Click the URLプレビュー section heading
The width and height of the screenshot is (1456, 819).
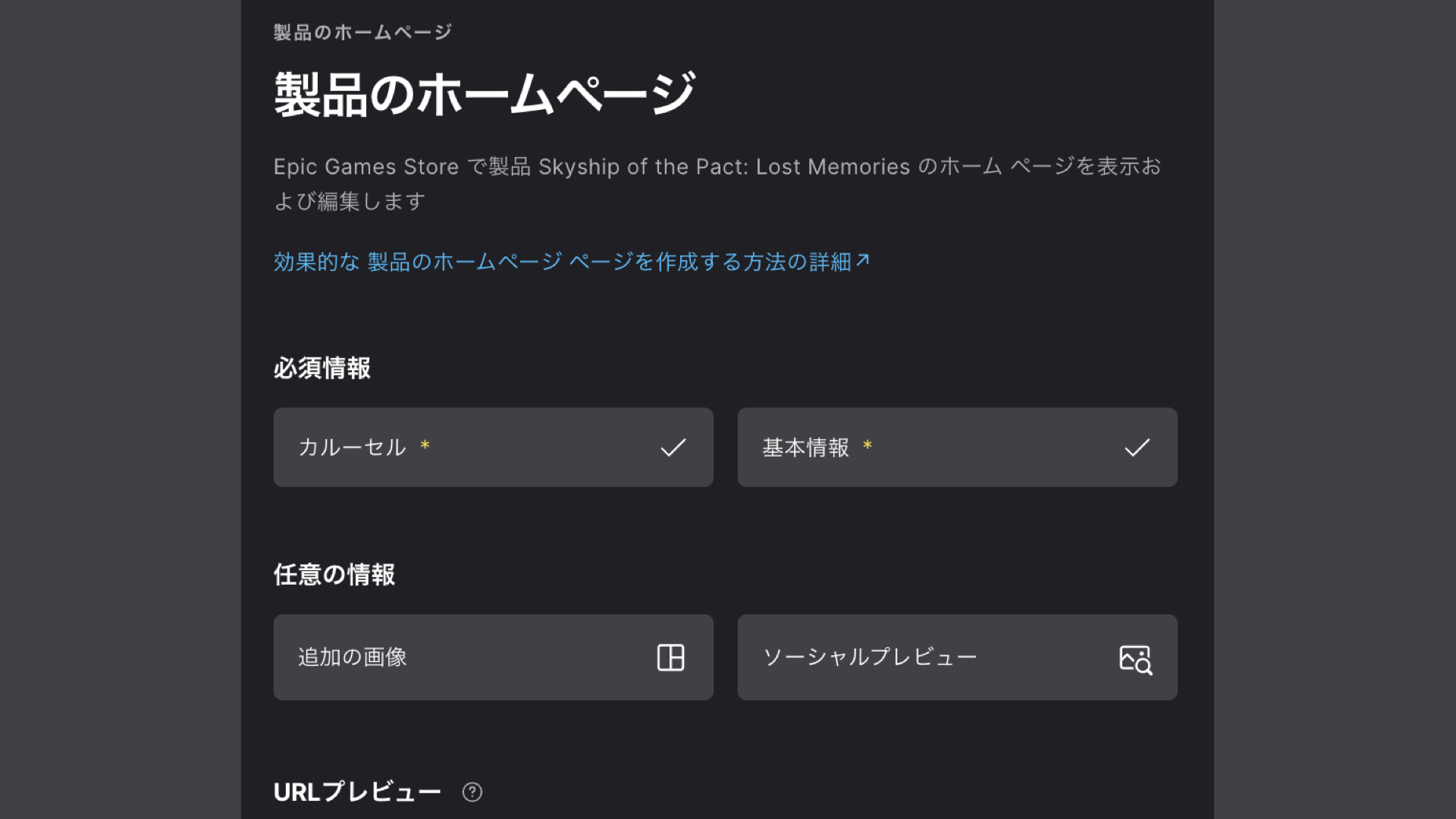[356, 792]
